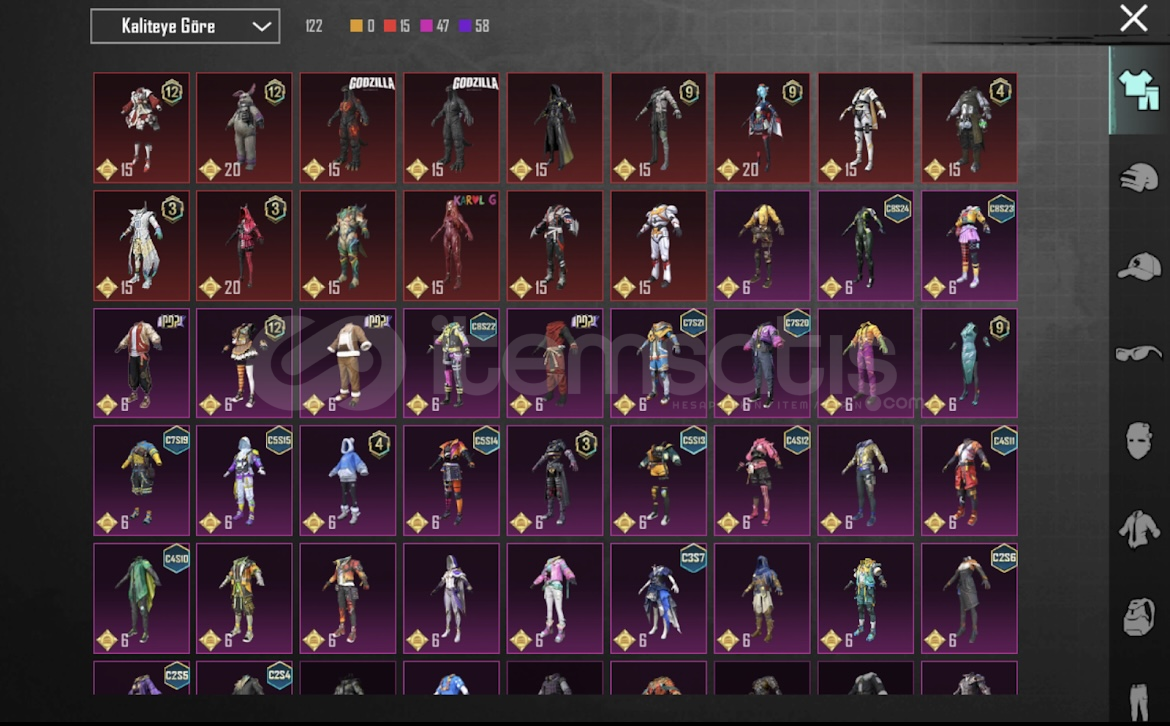
Task: Open the backpack category
Action: click(x=1139, y=616)
